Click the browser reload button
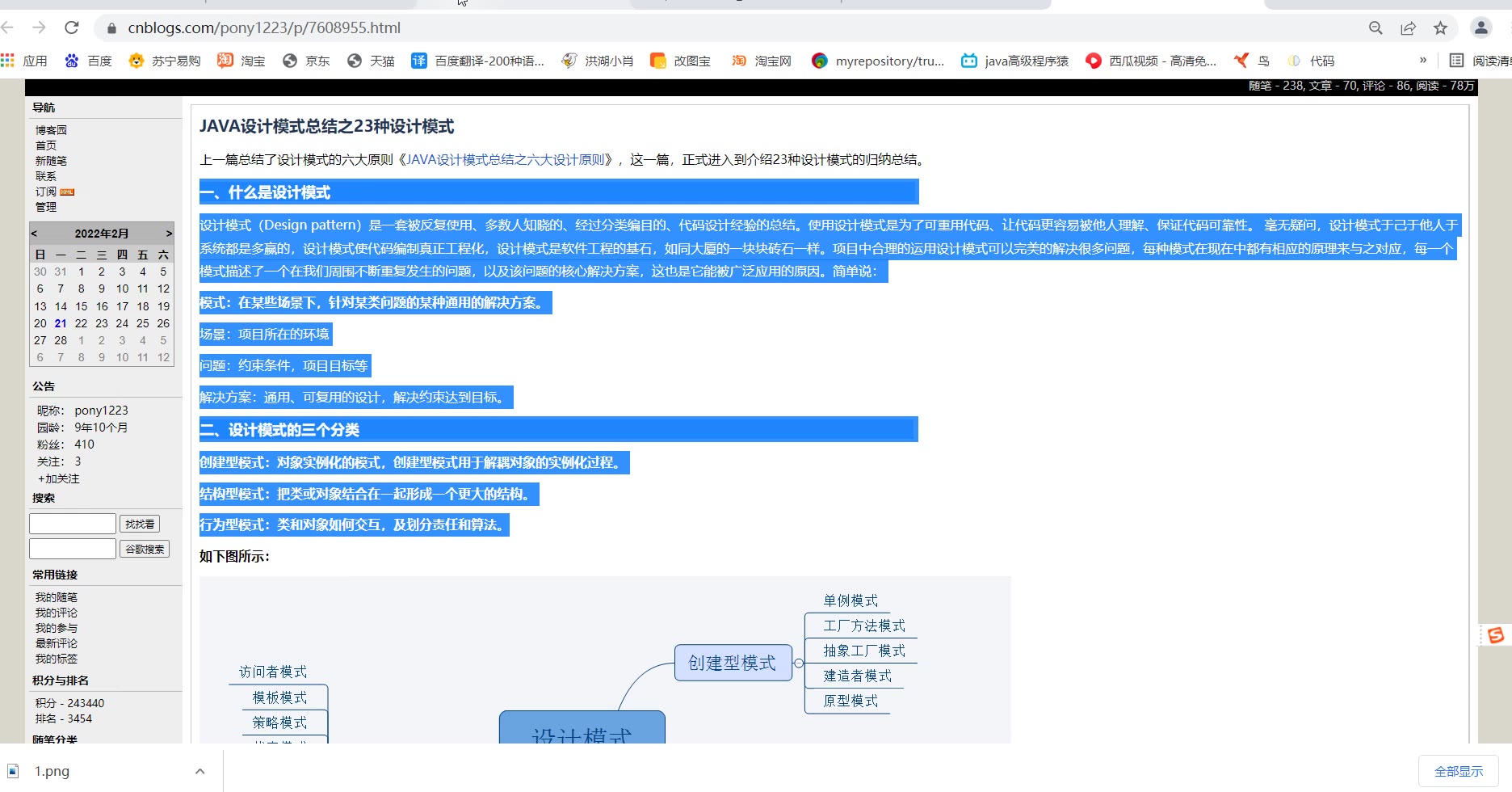This screenshot has height=792, width=1512. click(72, 27)
